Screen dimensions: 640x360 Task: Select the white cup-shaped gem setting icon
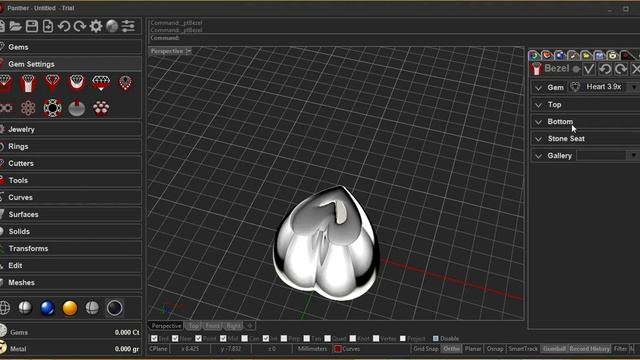pyautogui.click(x=77, y=83)
